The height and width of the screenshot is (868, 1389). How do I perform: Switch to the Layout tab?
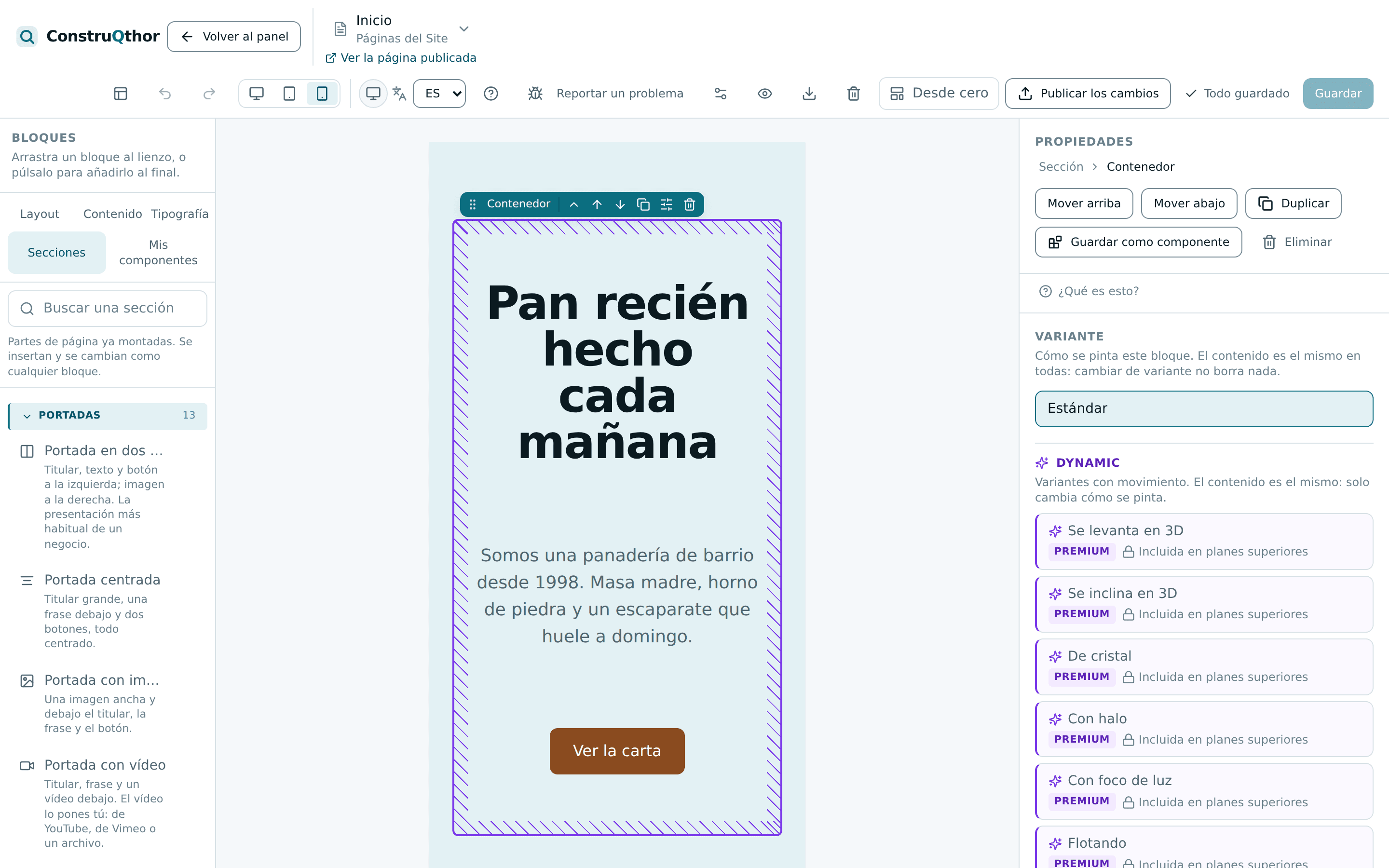coord(40,214)
